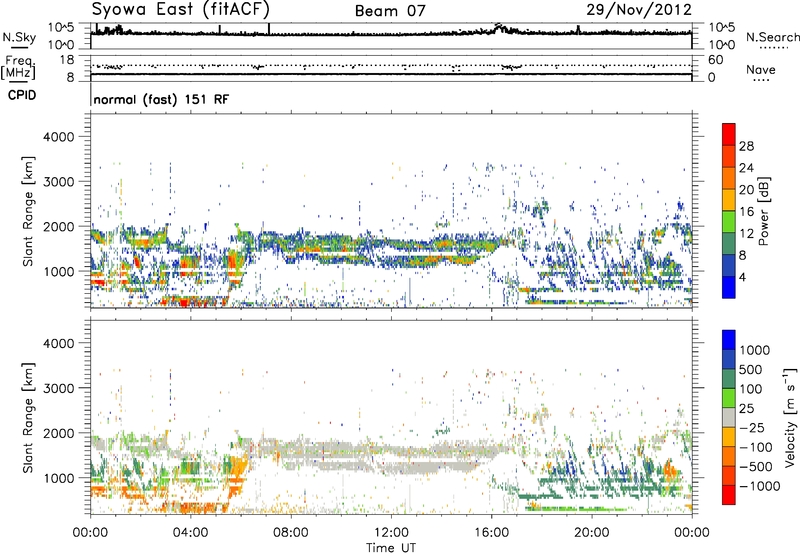
Task: Click the red top segment of Power colorbar
Action: 729,134
